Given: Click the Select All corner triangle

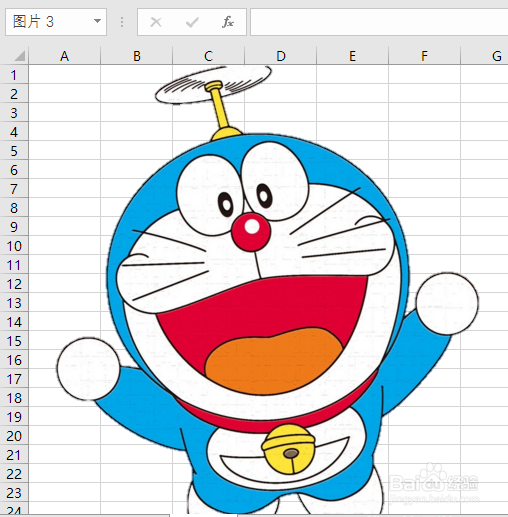Looking at the screenshot, I should [x=20, y=56].
